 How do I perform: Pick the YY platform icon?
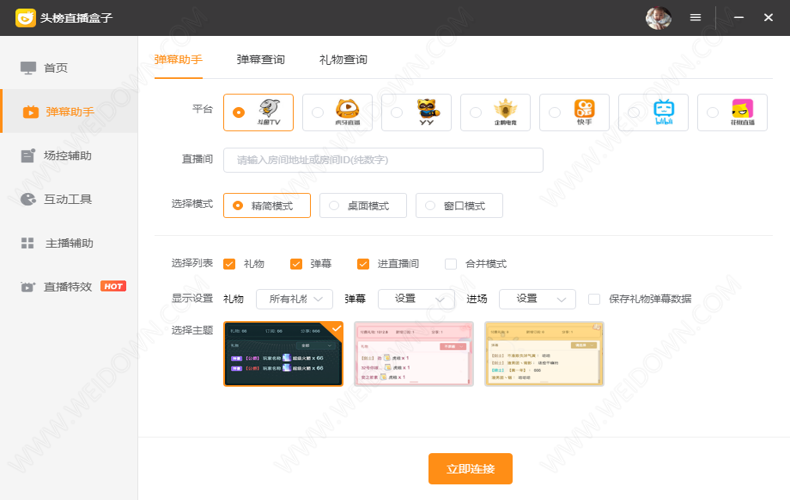pyautogui.click(x=416, y=112)
